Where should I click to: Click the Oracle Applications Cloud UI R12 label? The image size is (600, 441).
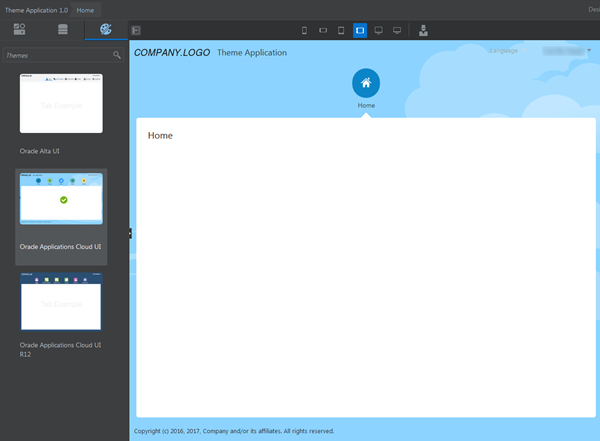pos(60,350)
